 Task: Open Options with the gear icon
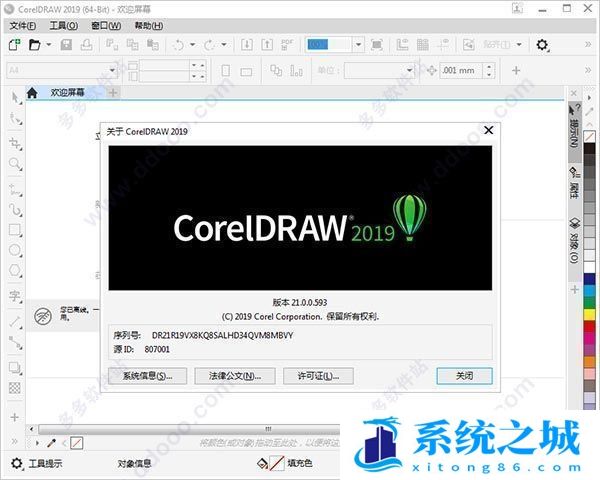542,45
